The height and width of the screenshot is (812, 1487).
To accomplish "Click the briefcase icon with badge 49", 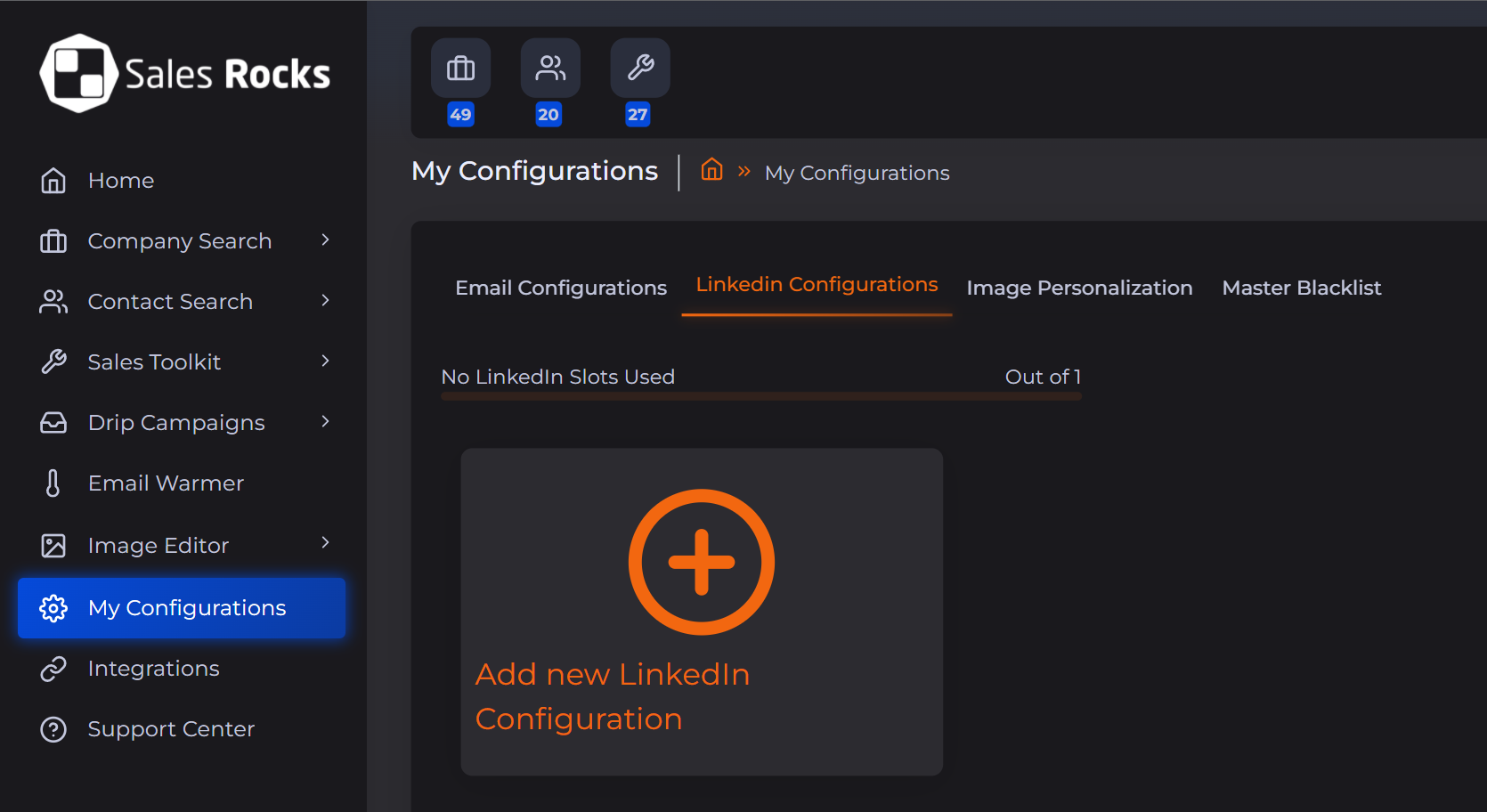I will (x=460, y=69).
